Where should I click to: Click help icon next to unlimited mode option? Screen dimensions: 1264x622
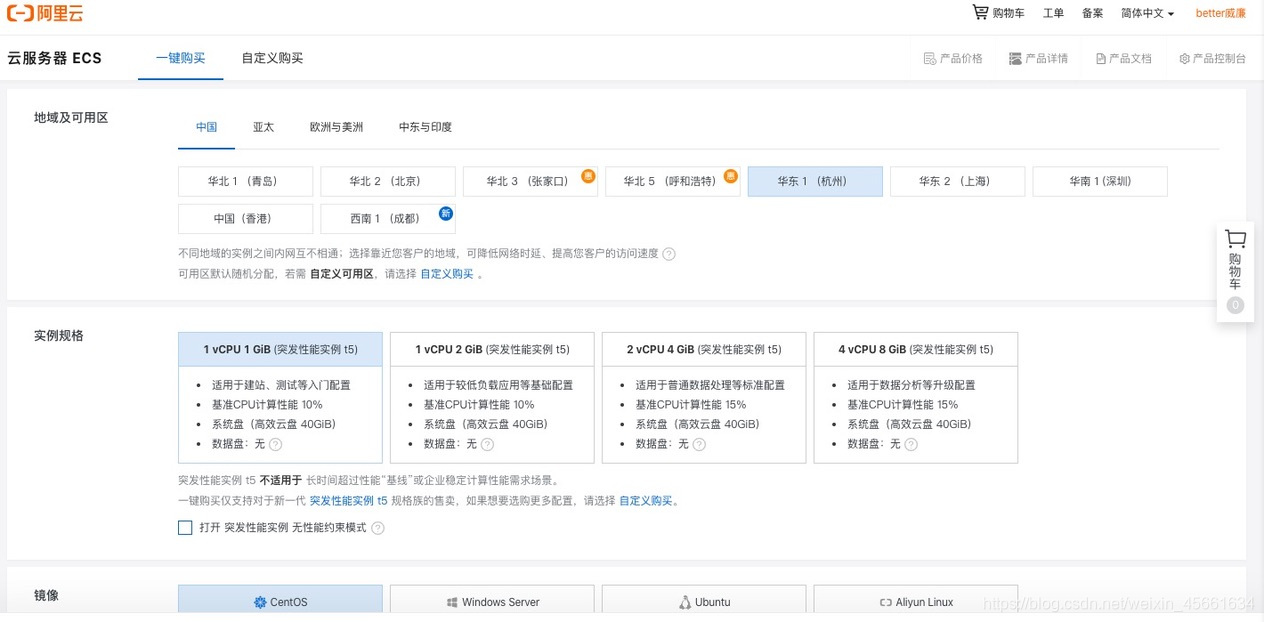tap(378, 528)
